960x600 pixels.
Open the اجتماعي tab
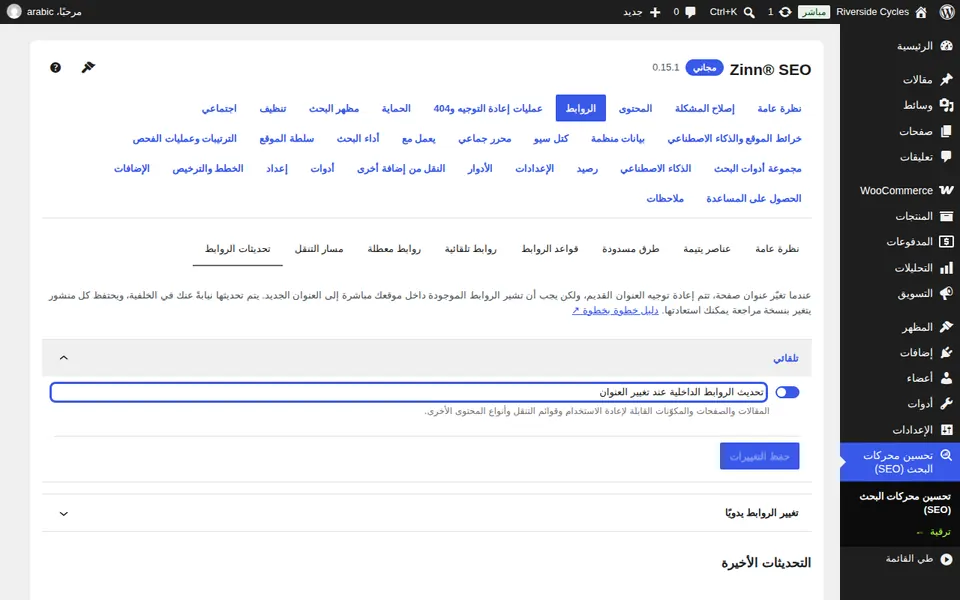(x=219, y=108)
